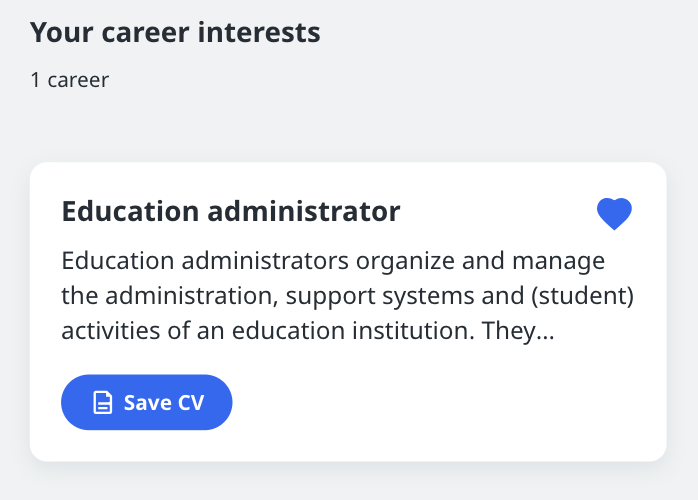This screenshot has width=698, height=500.
Task: Click the word 'Education' in the card title
Action: coord(130,211)
